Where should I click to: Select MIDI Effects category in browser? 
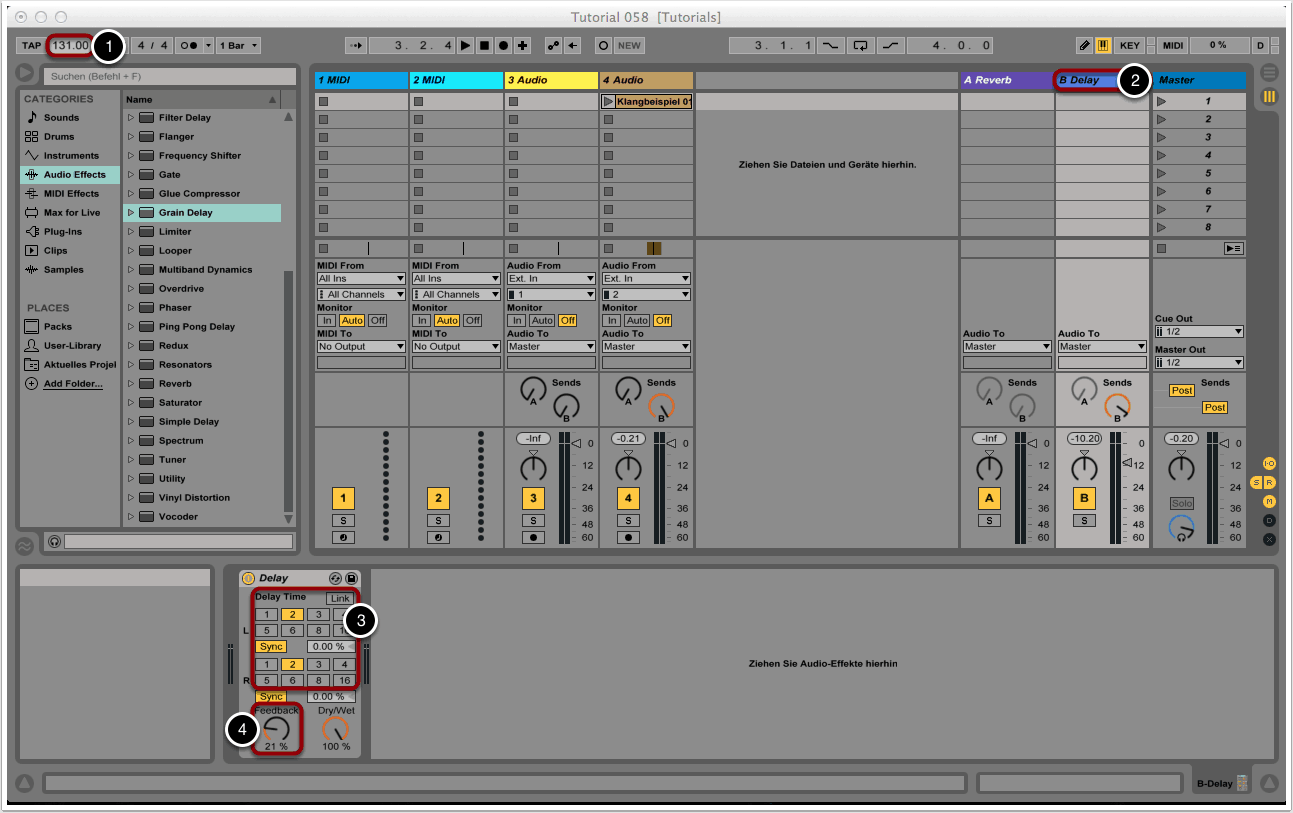[71, 194]
